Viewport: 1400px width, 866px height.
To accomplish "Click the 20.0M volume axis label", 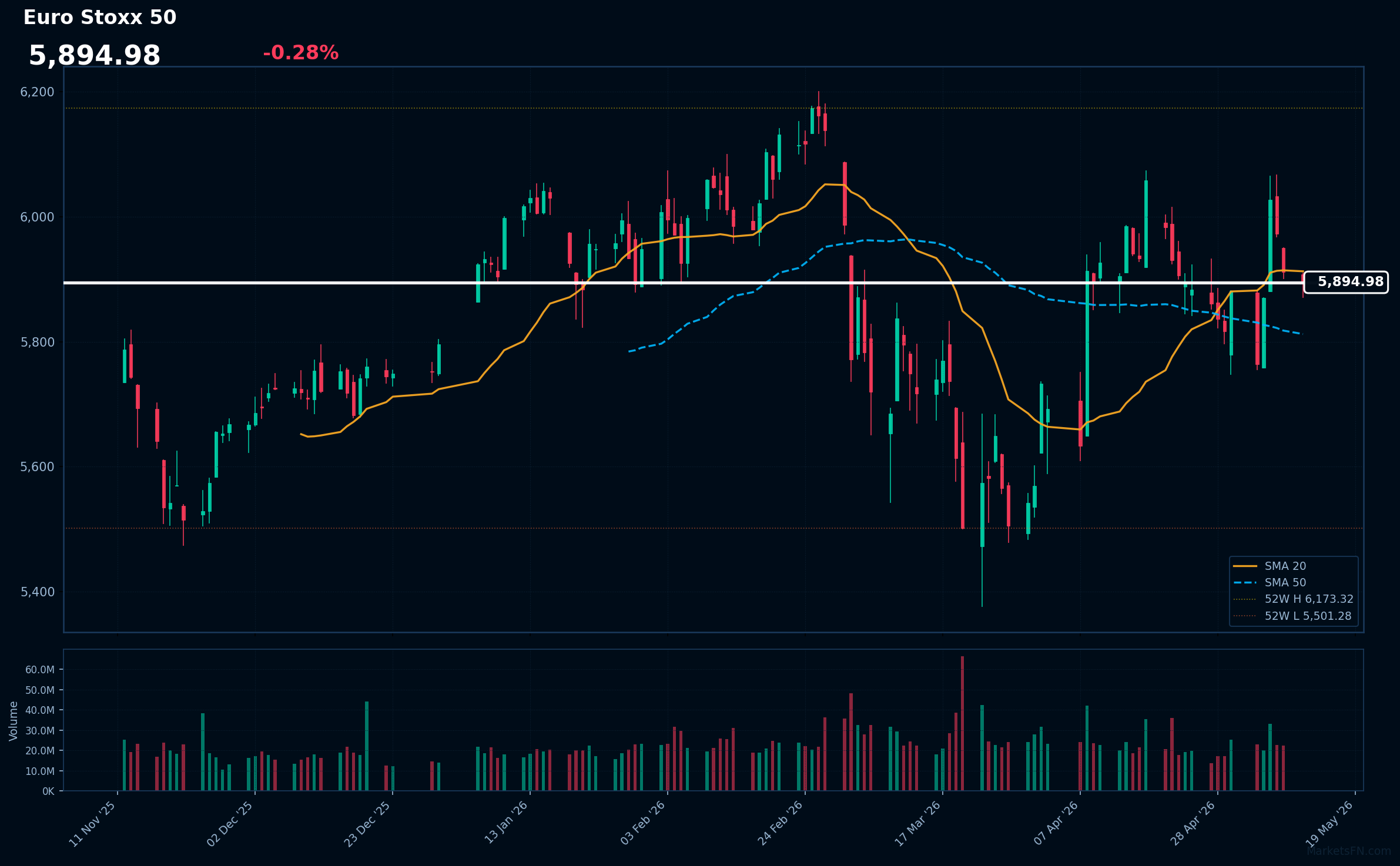I will click(40, 751).
